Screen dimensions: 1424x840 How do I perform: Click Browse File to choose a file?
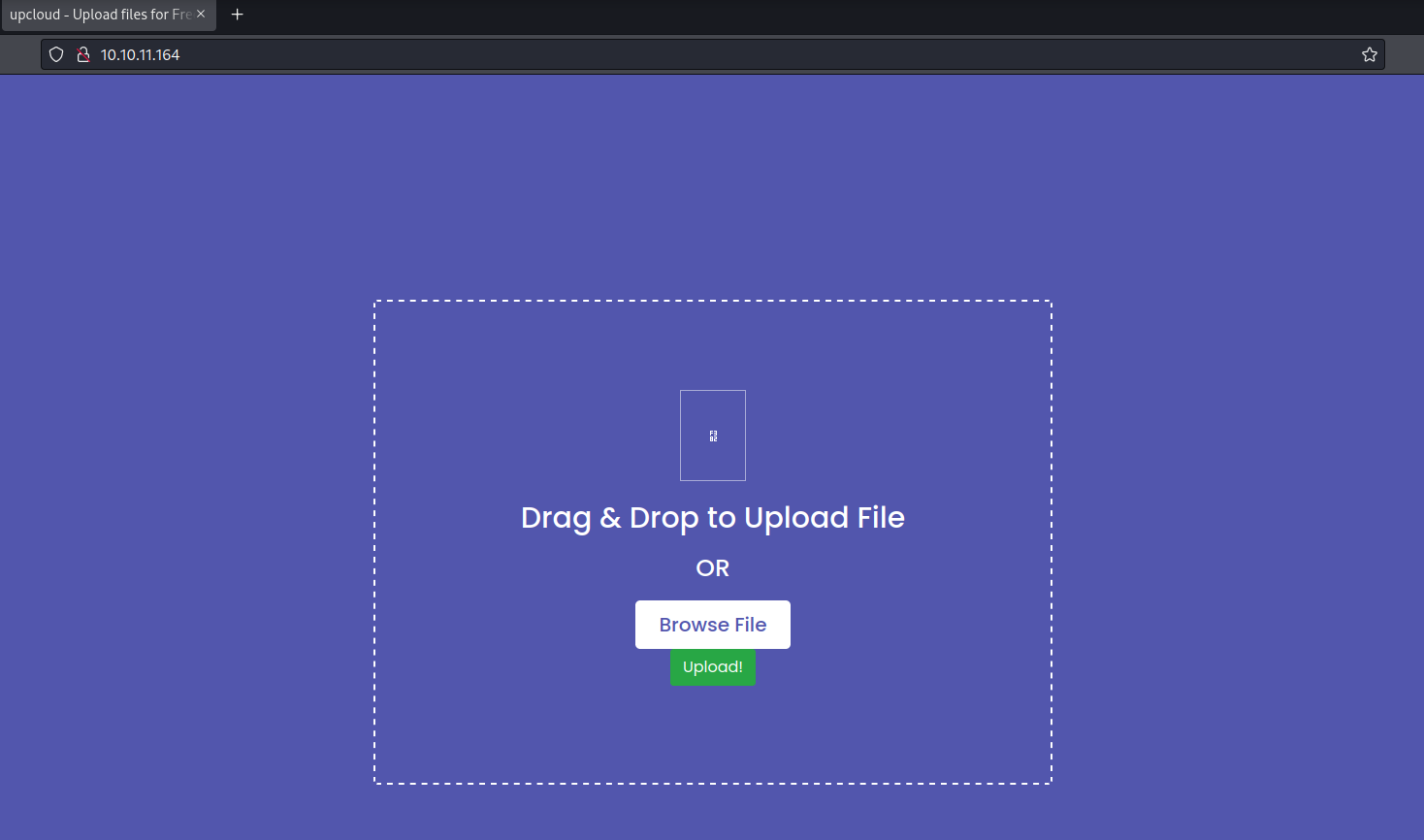click(713, 625)
